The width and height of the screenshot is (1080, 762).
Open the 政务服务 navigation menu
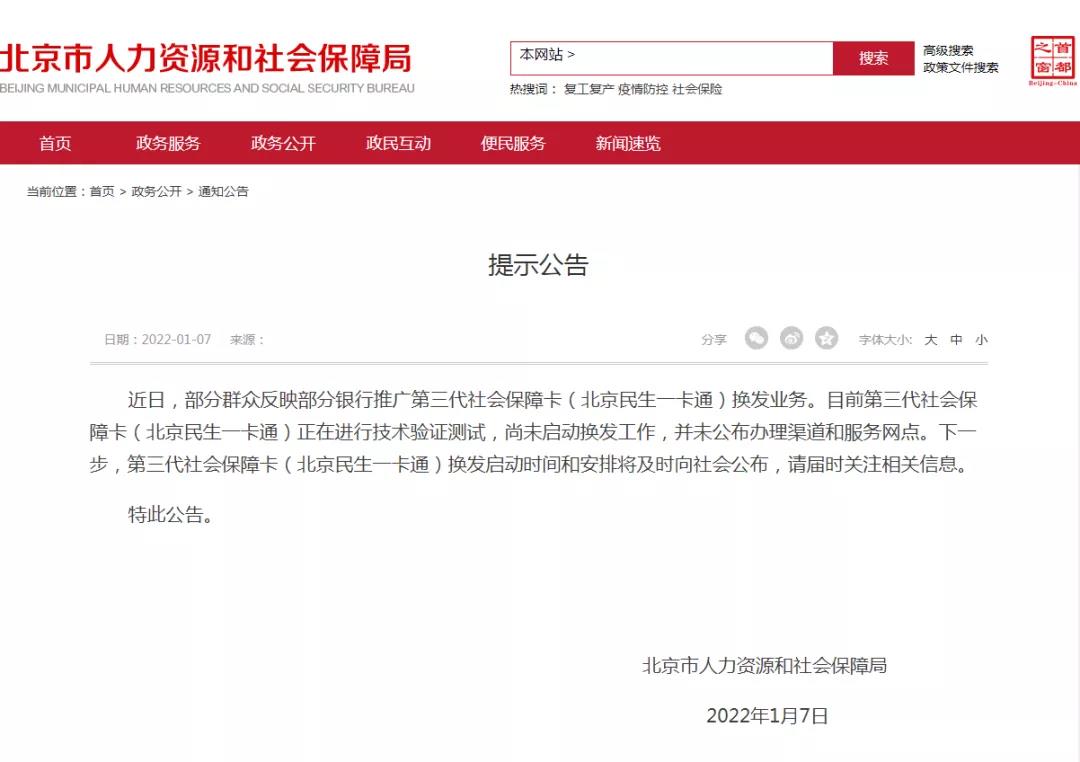(168, 143)
